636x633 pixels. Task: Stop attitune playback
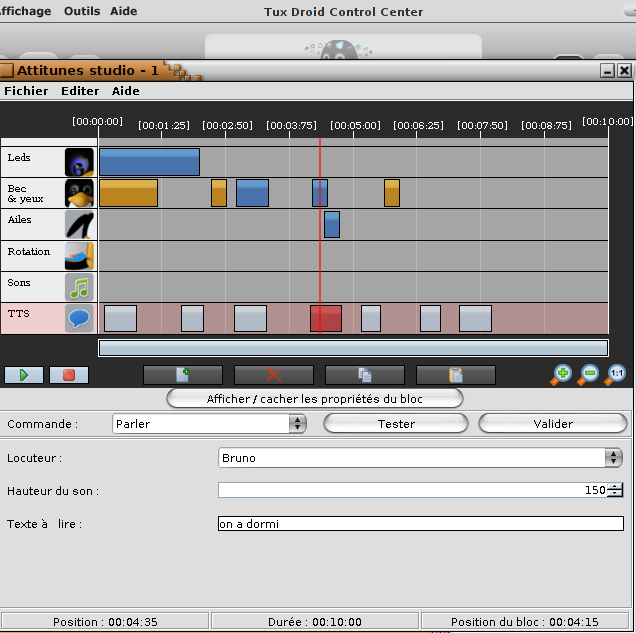tap(69, 375)
